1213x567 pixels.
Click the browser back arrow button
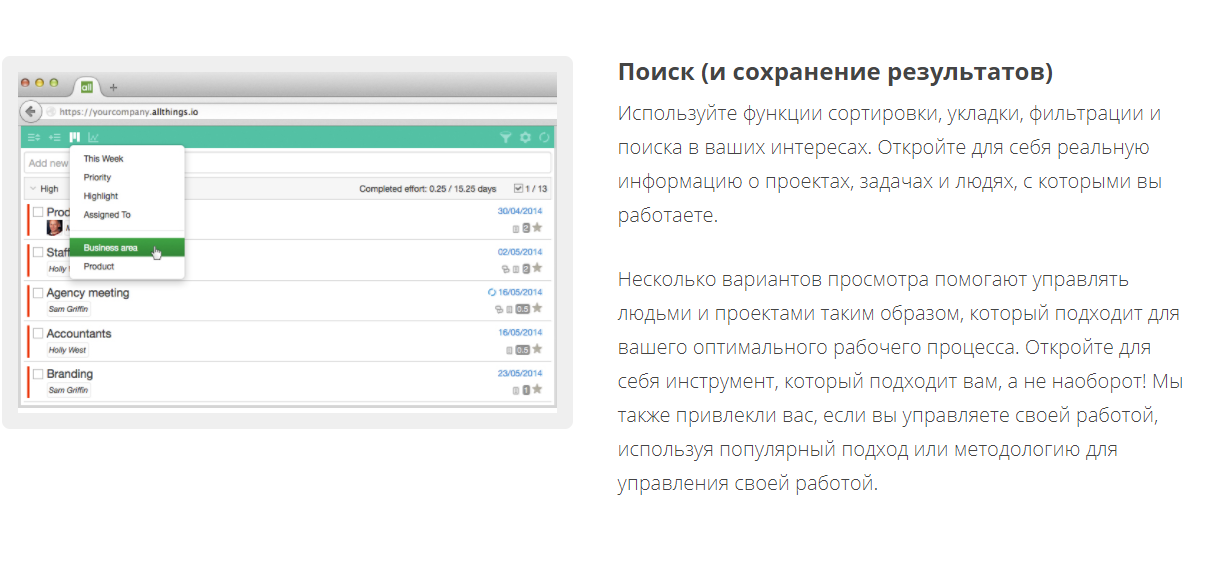(x=30, y=111)
